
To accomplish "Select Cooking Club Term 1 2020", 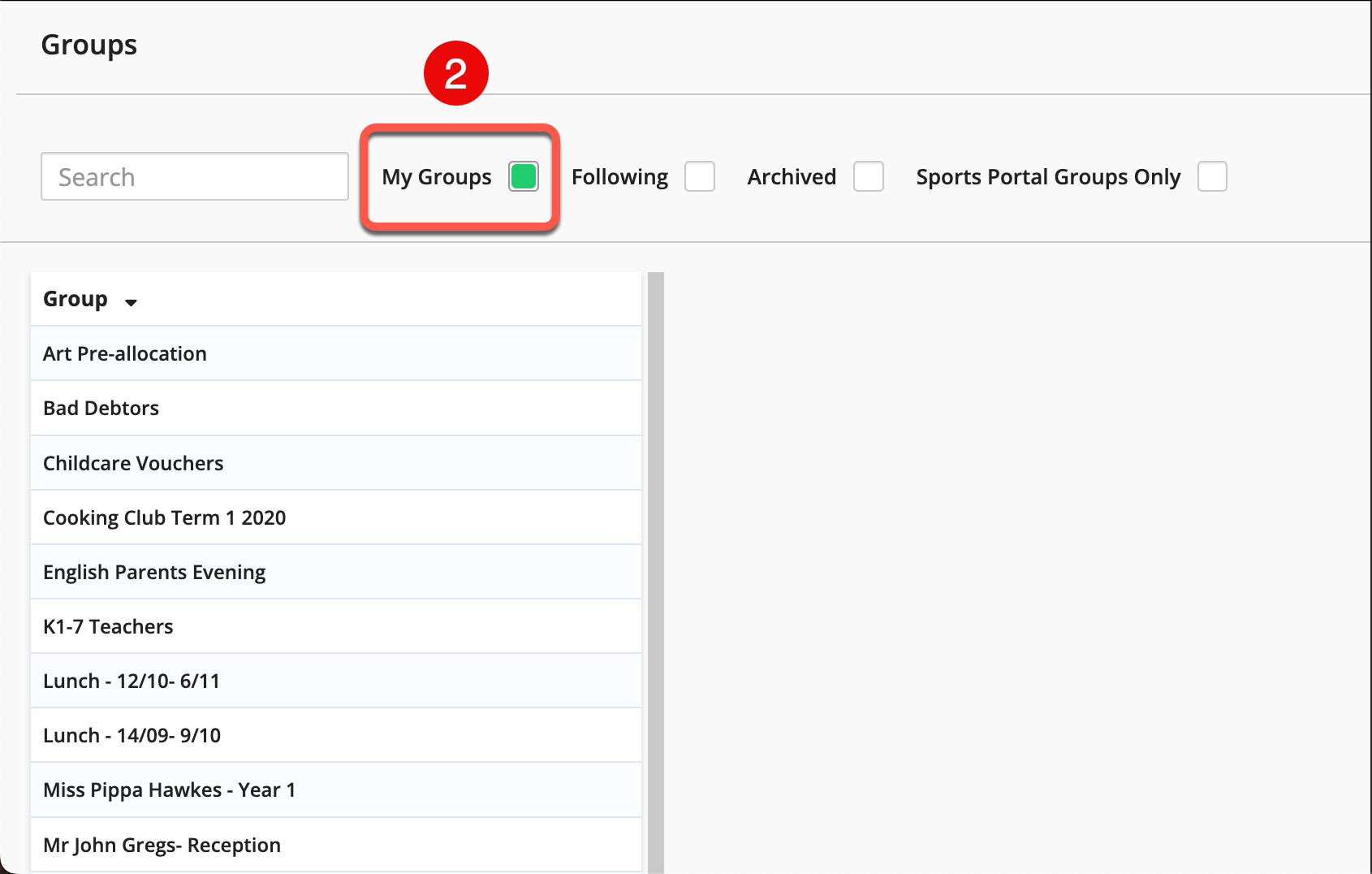I will coord(165,517).
